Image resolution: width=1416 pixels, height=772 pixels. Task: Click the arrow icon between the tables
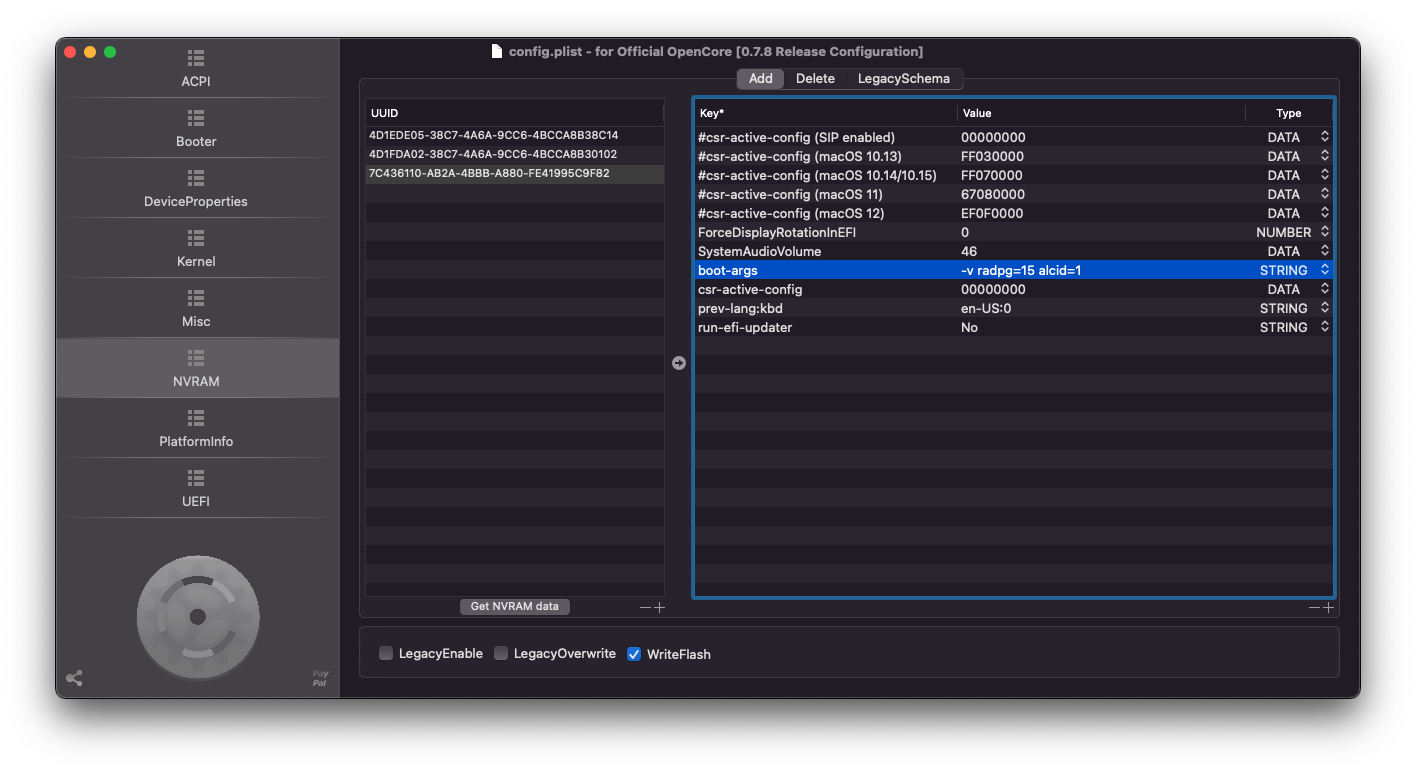(x=679, y=363)
